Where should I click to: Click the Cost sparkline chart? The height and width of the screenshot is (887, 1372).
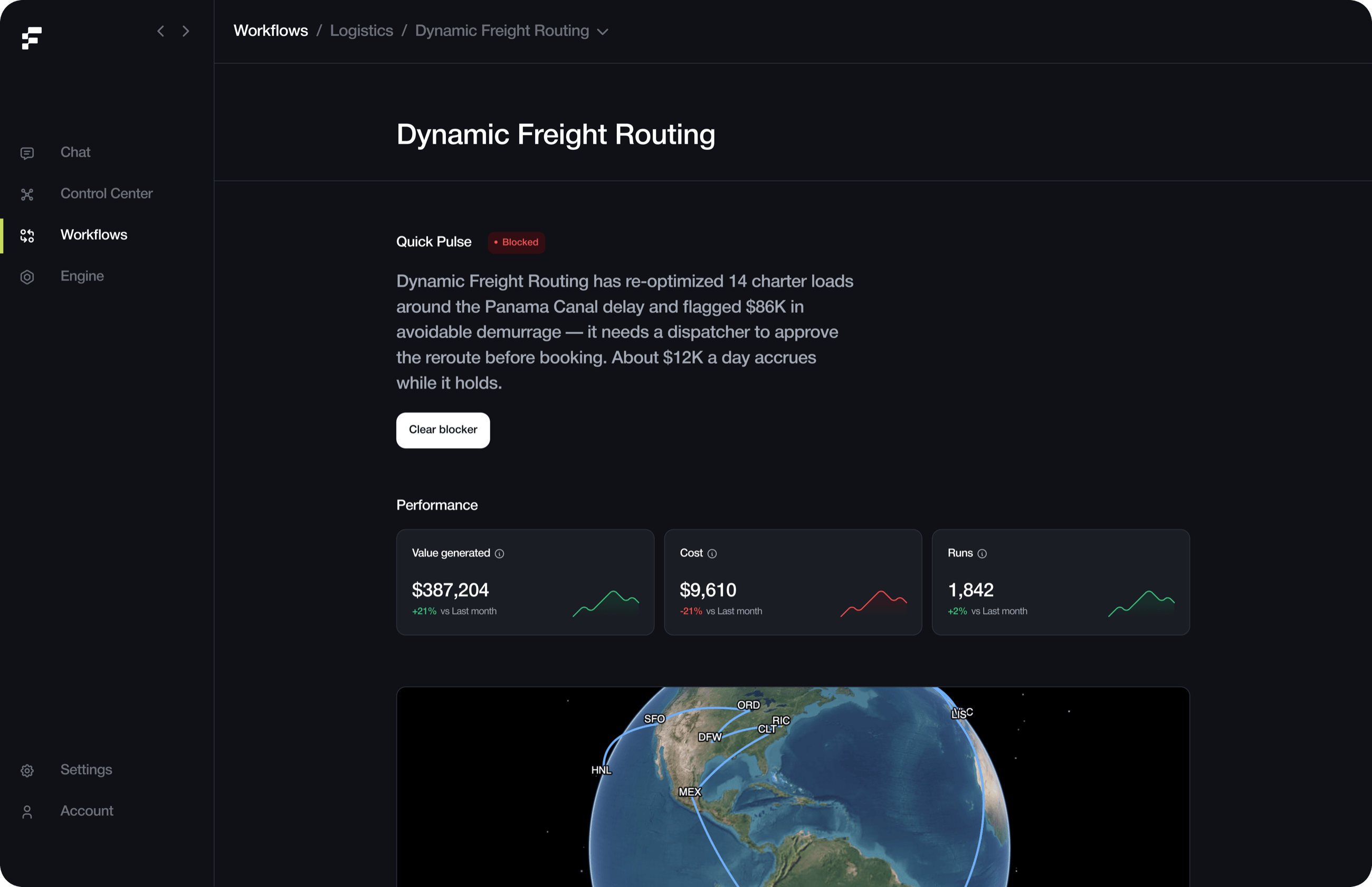874,604
